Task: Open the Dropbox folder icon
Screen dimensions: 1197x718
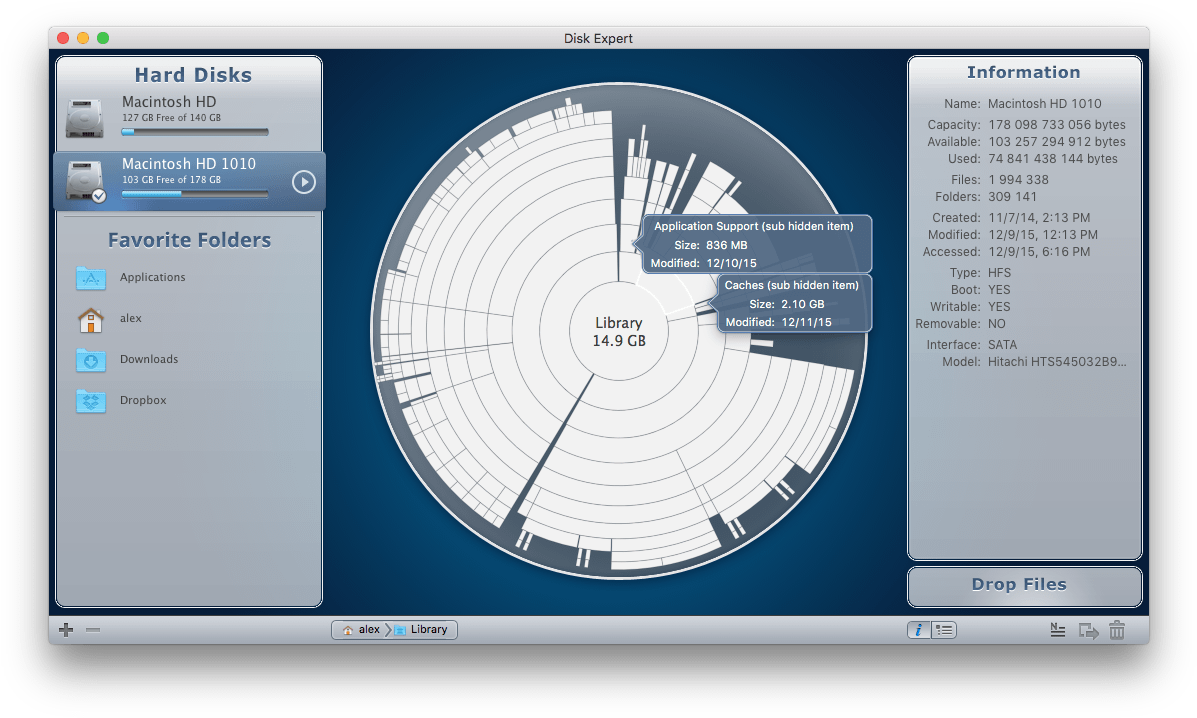Action: coord(91,401)
